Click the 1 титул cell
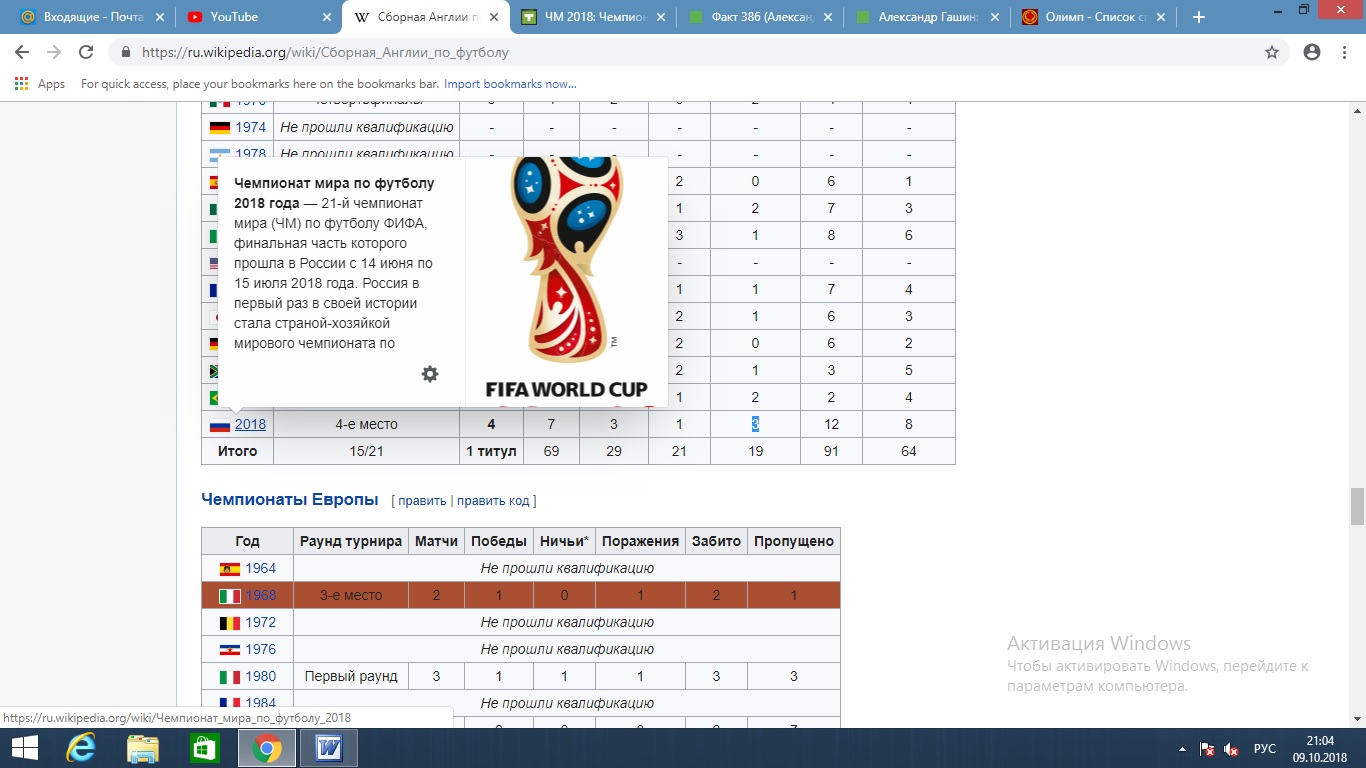 (x=491, y=451)
